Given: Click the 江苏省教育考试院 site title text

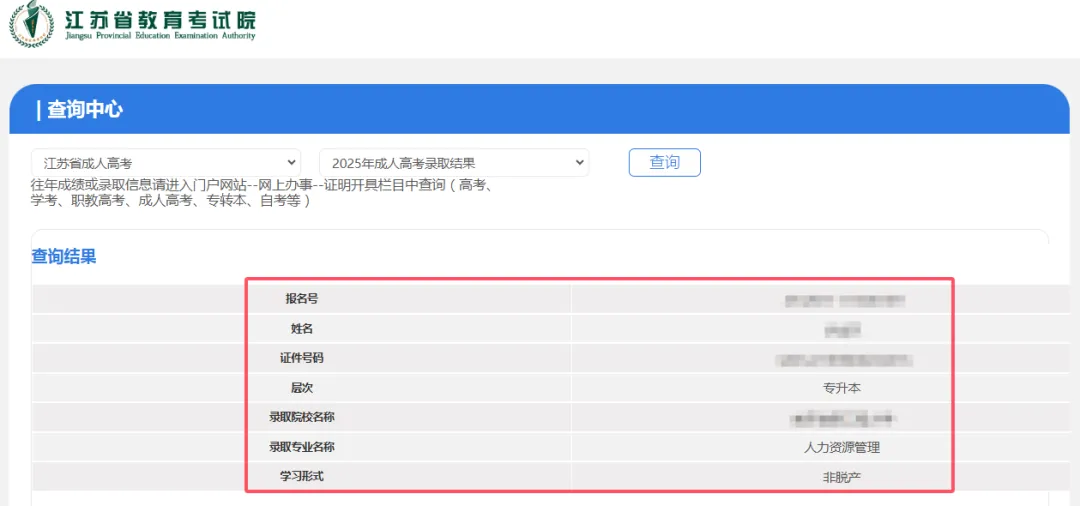Looking at the screenshot, I should tap(159, 20).
